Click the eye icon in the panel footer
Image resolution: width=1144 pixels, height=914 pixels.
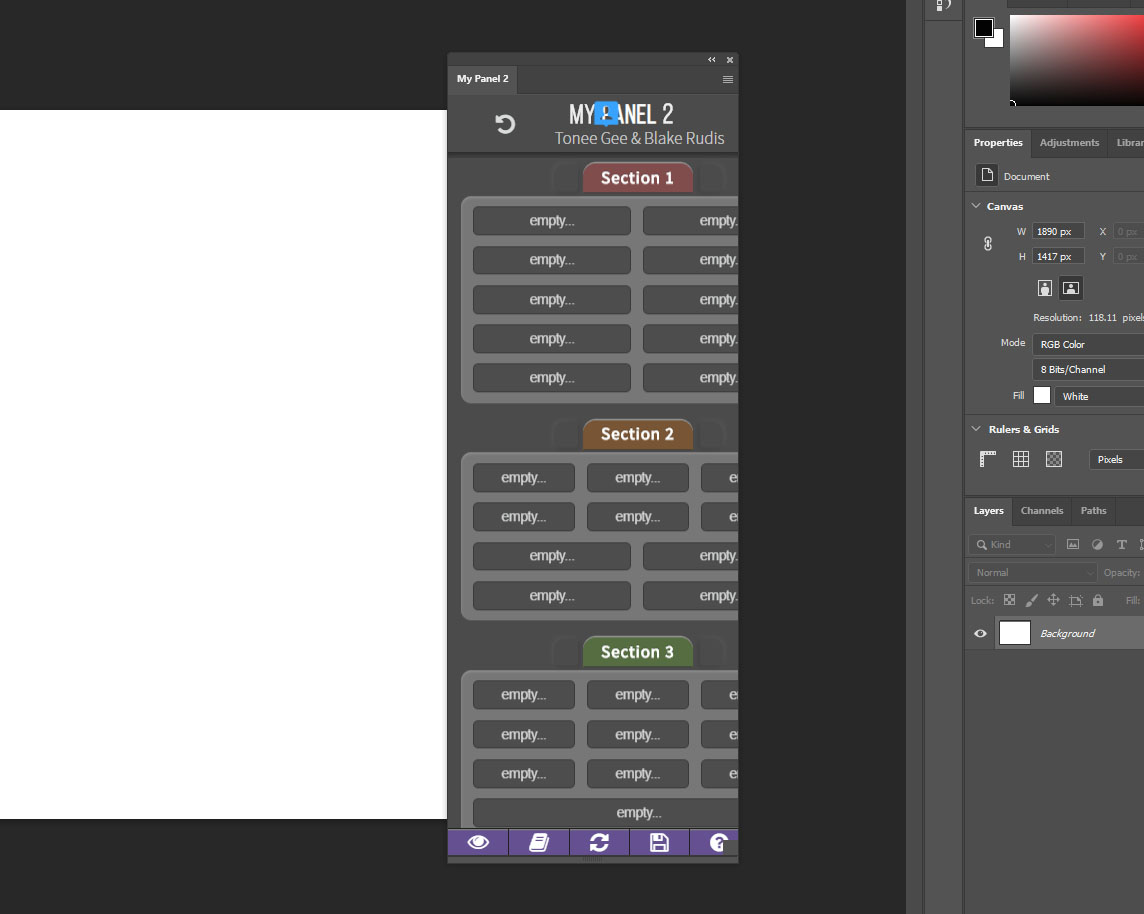477,842
